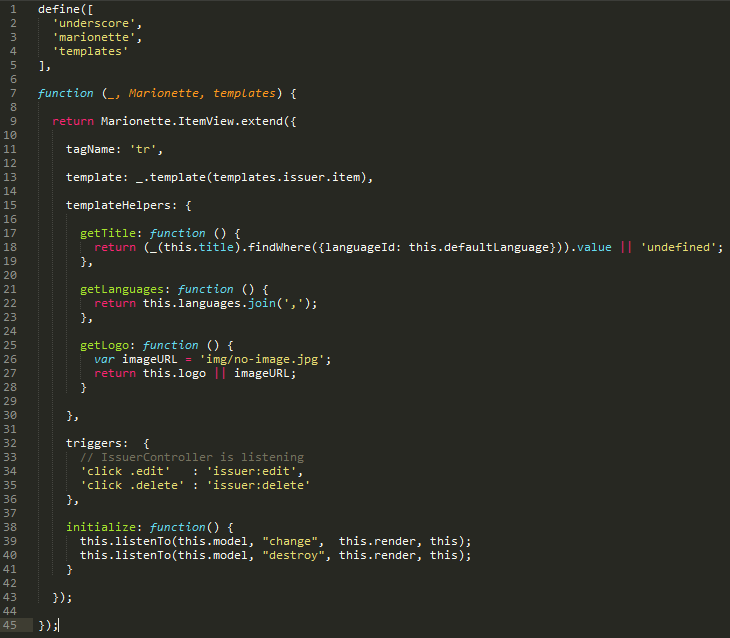Click the 'click .edit' string
Screen dimensions: 730x638
[x=125, y=471]
